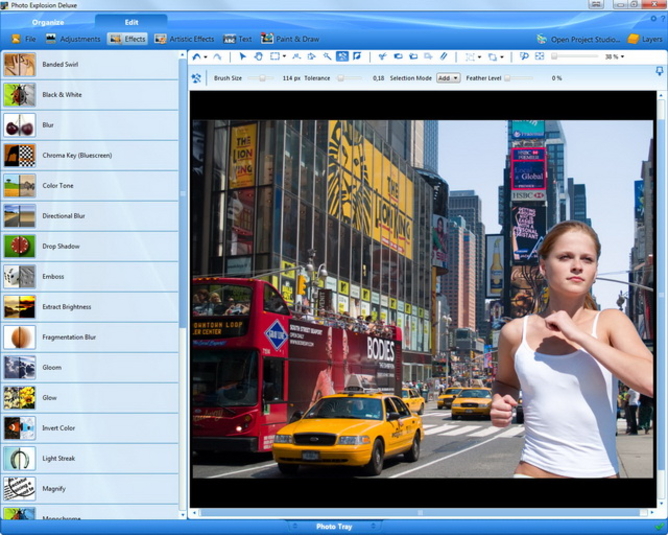Adjust the Brush Size slider
This screenshot has height=535, width=668.
pyautogui.click(x=262, y=78)
